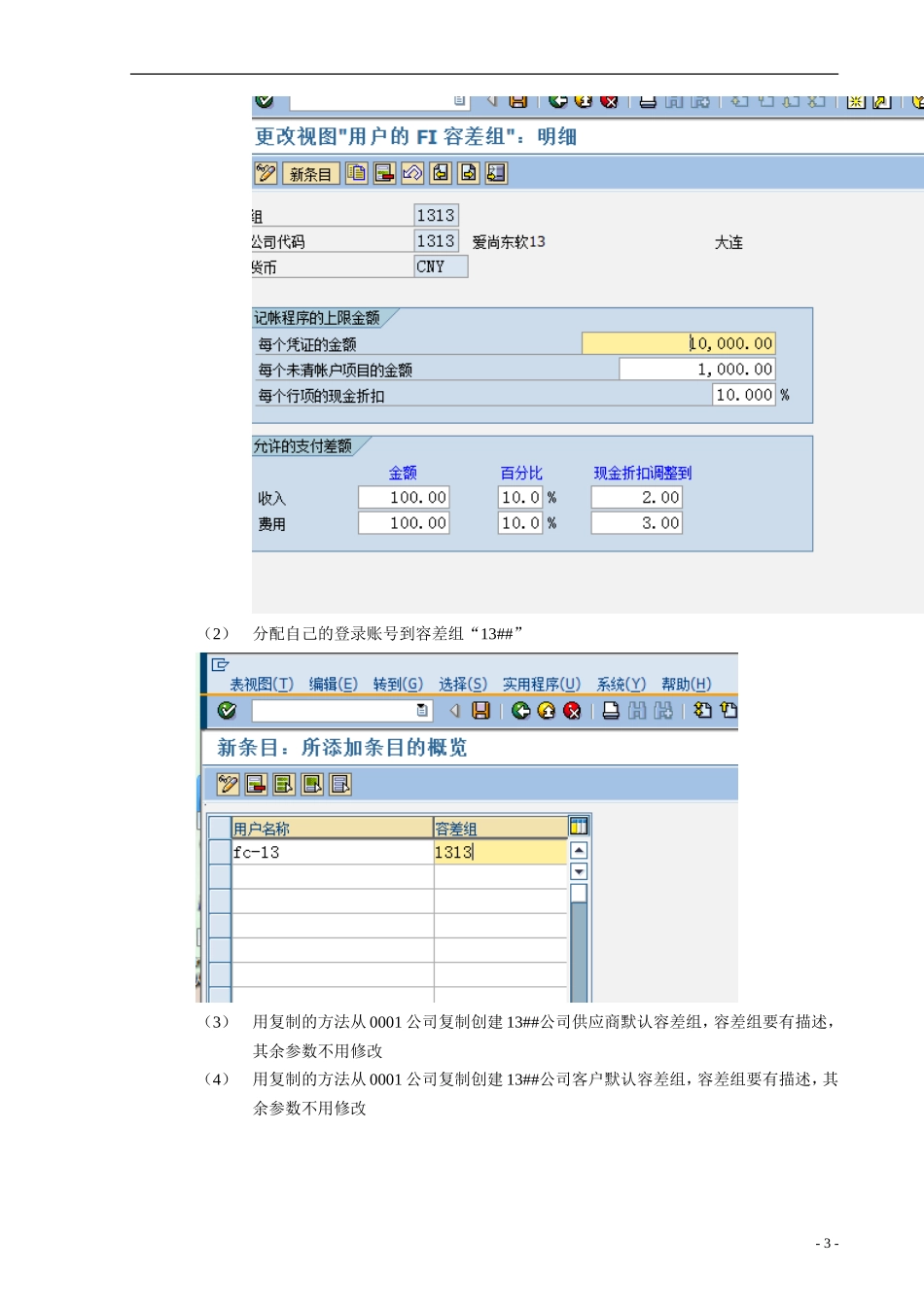Click the pencil change/display icon in new entries toolbar
Image resolution: width=924 pixels, height=1307 pixels.
pyautogui.click(x=229, y=784)
